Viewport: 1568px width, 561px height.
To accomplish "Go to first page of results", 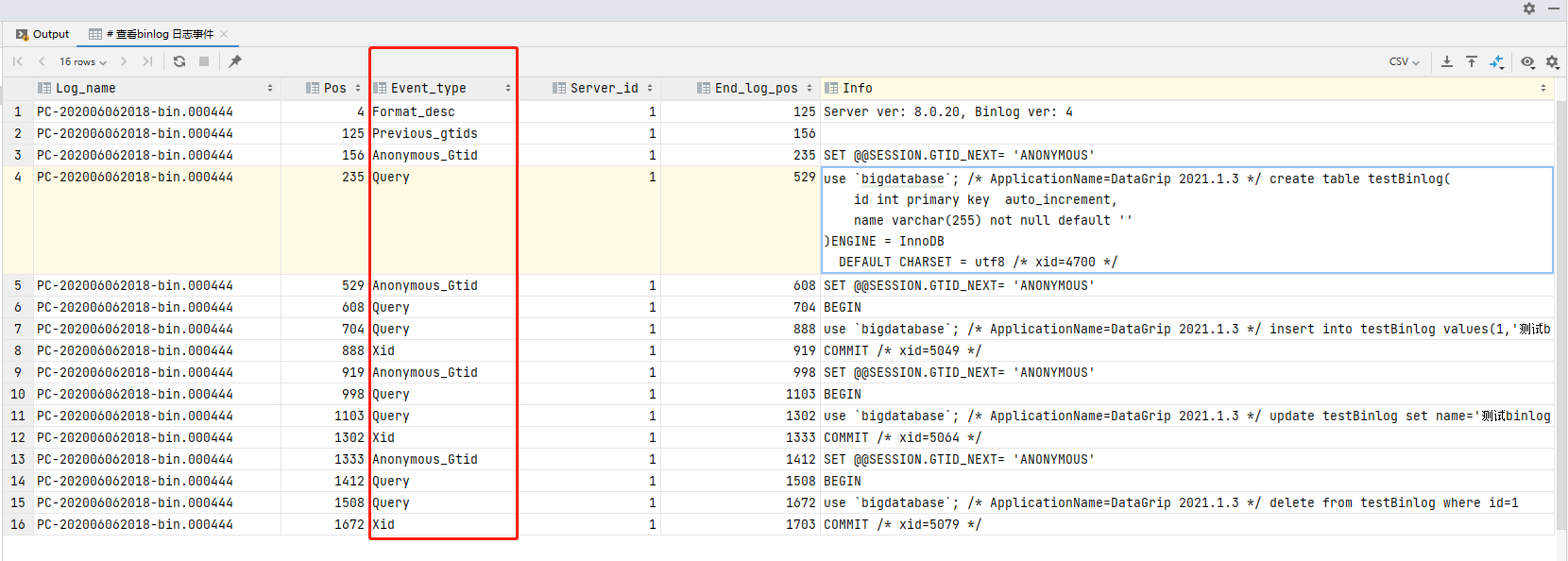I will pyautogui.click(x=18, y=61).
